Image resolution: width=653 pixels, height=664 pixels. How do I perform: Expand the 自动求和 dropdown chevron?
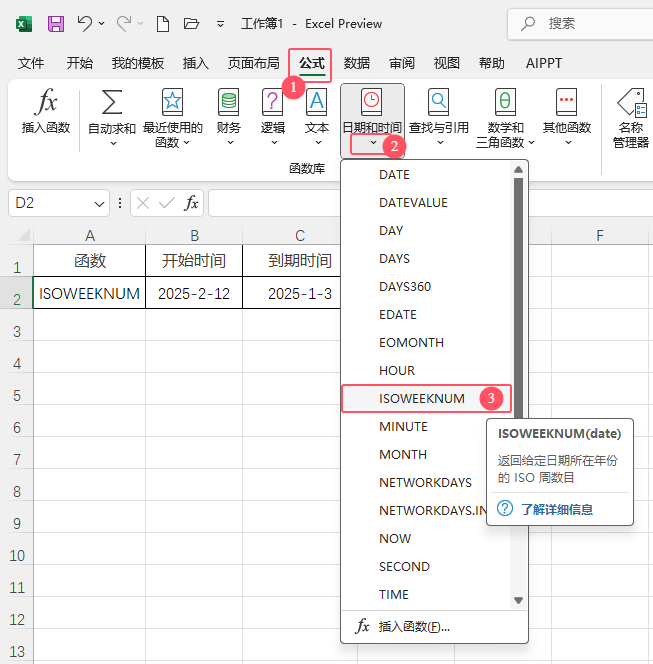pyautogui.click(x=113, y=143)
